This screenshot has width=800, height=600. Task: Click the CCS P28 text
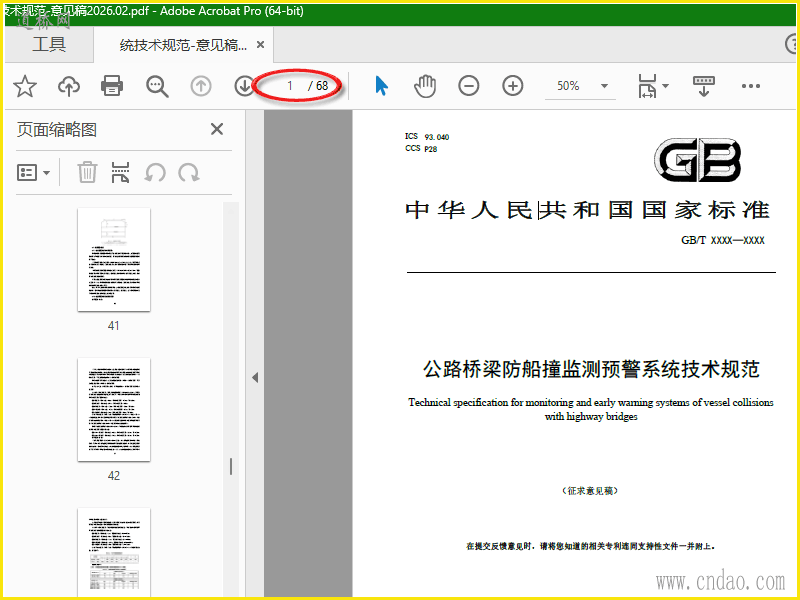(421, 148)
